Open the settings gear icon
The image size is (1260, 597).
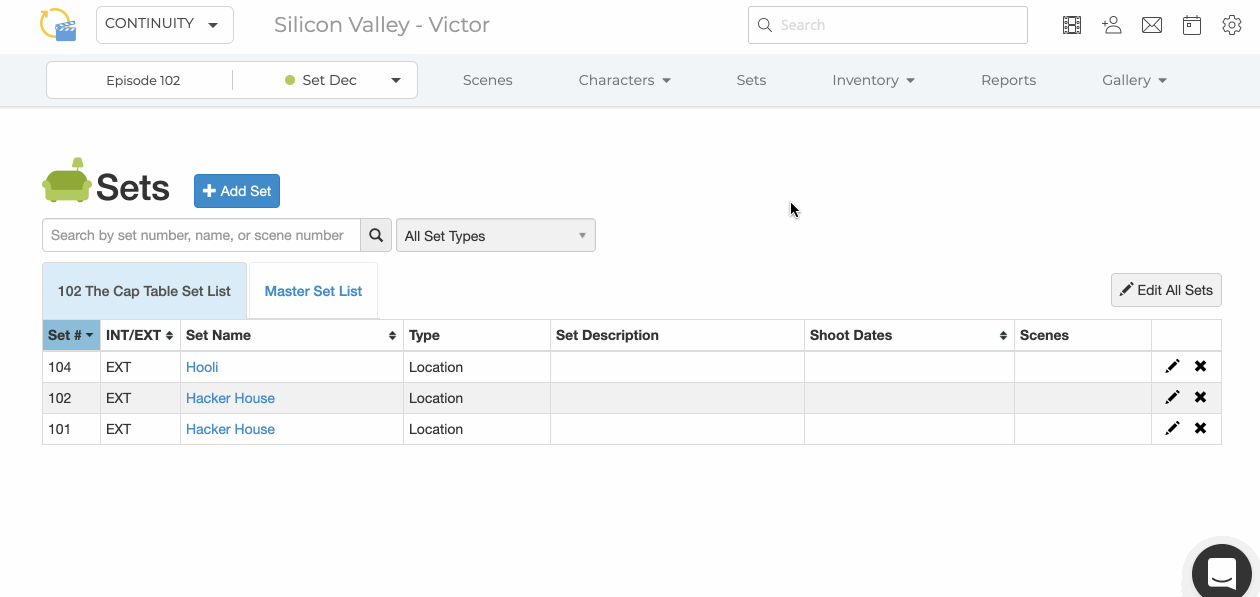coord(1232,25)
